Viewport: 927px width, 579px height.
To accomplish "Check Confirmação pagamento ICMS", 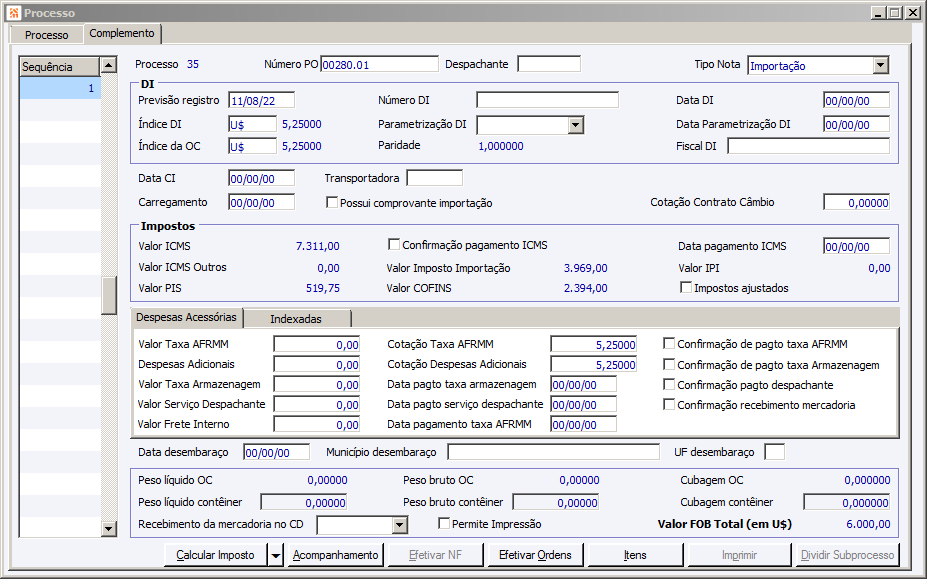I will [394, 245].
